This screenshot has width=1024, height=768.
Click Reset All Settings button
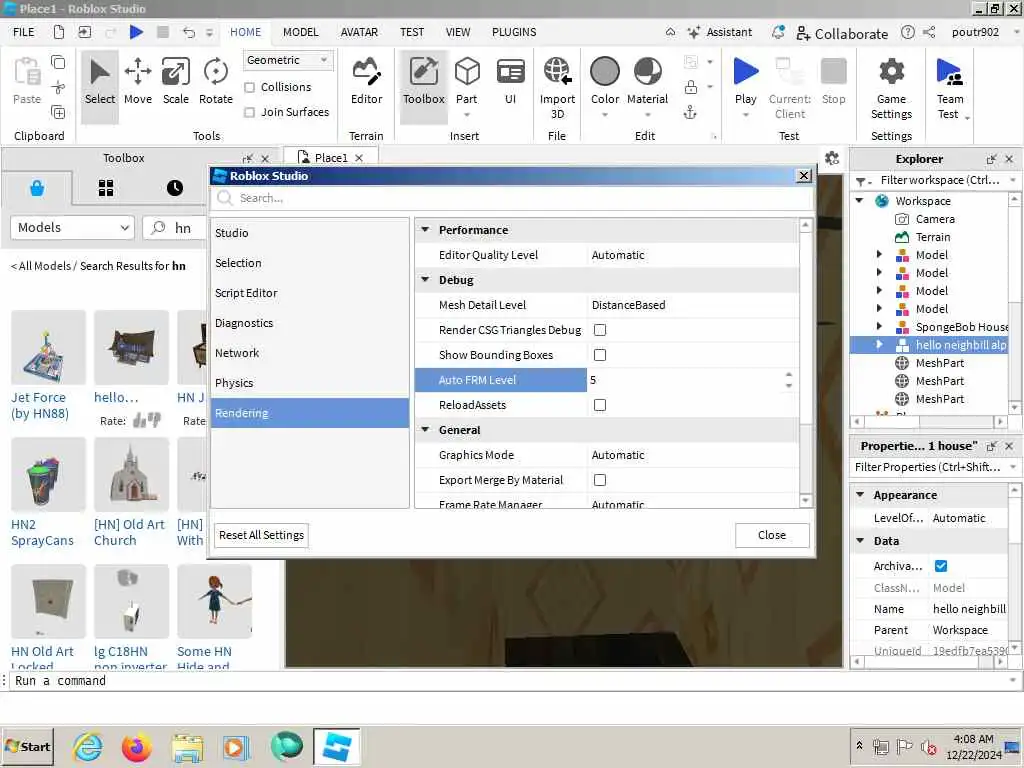coord(261,535)
